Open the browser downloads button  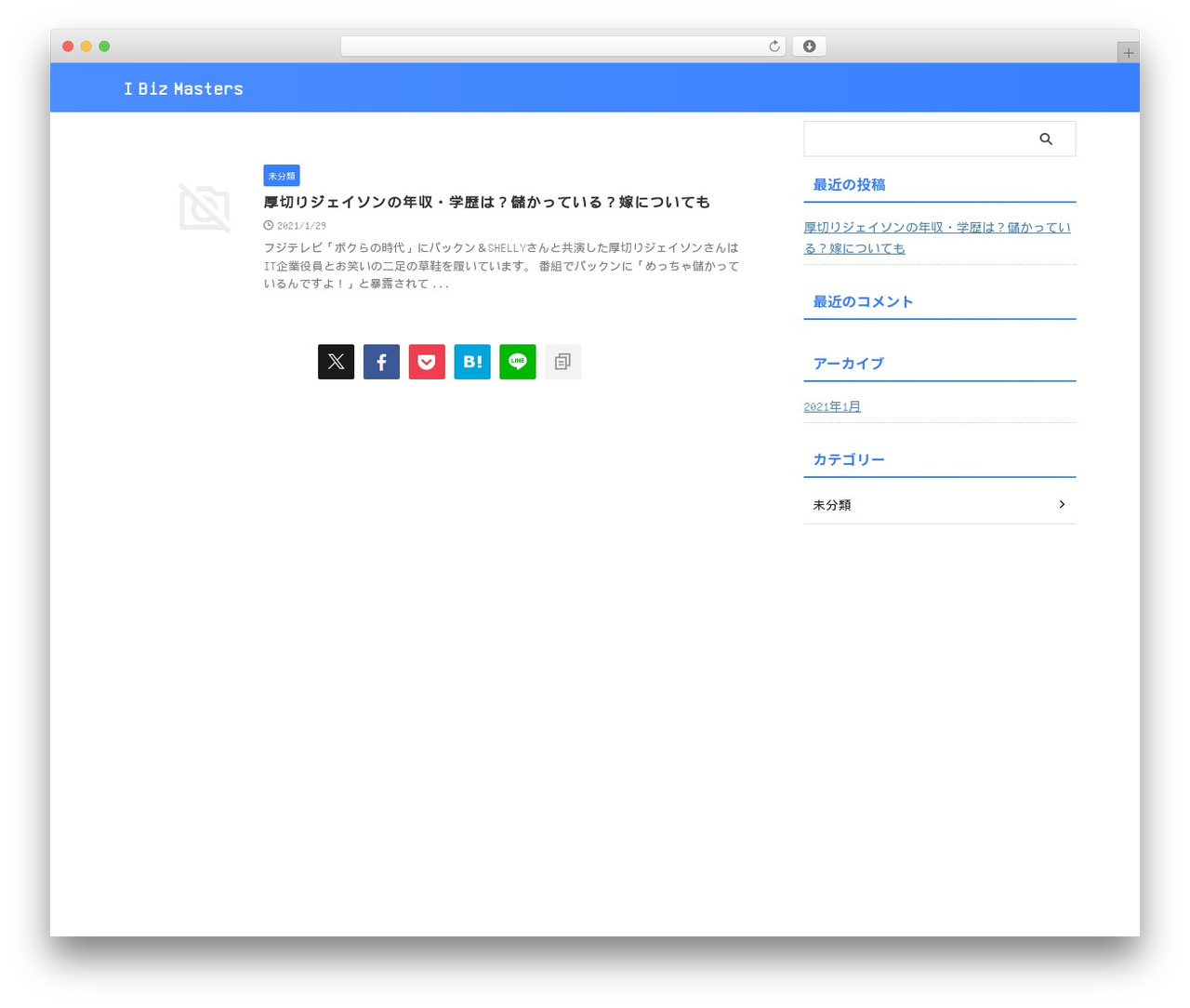click(809, 46)
